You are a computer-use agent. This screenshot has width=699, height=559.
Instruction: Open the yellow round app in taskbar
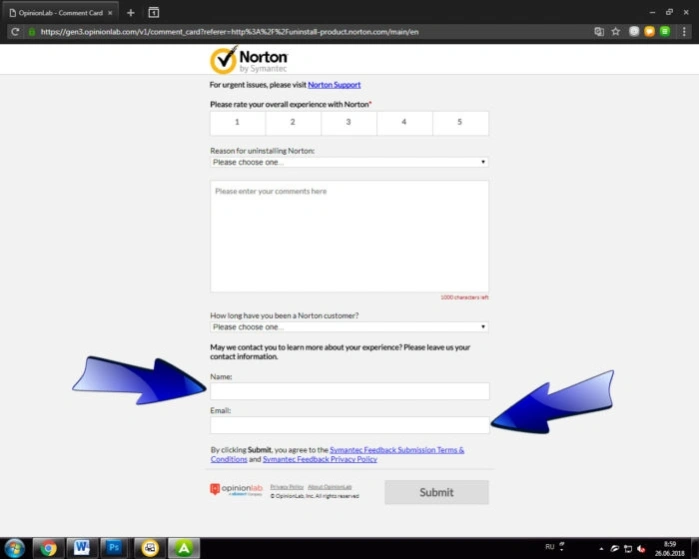150,548
